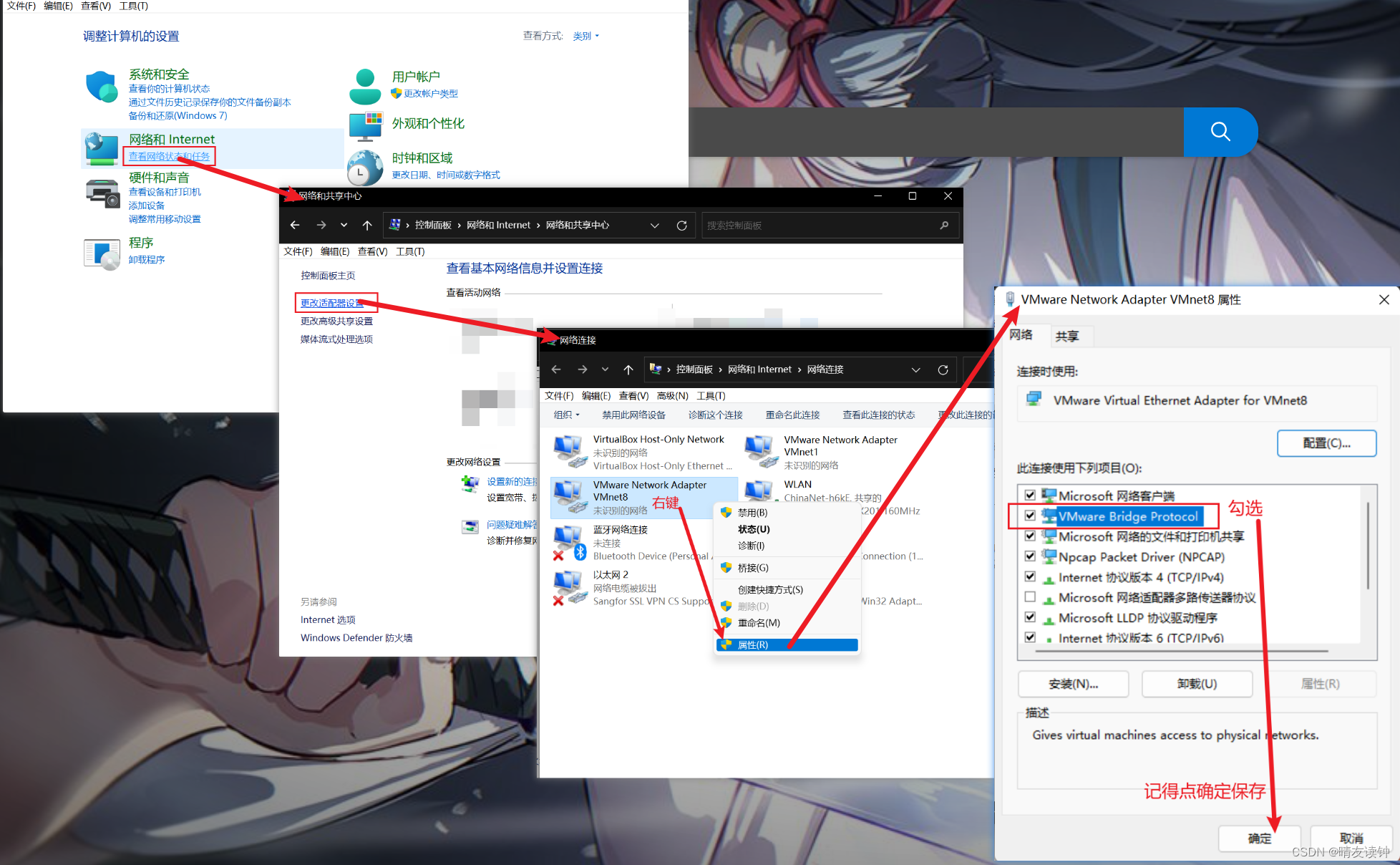The height and width of the screenshot is (865, 1400).
Task: Switch to the Sharing tab in VMnet8 properties
Action: pos(1066,336)
